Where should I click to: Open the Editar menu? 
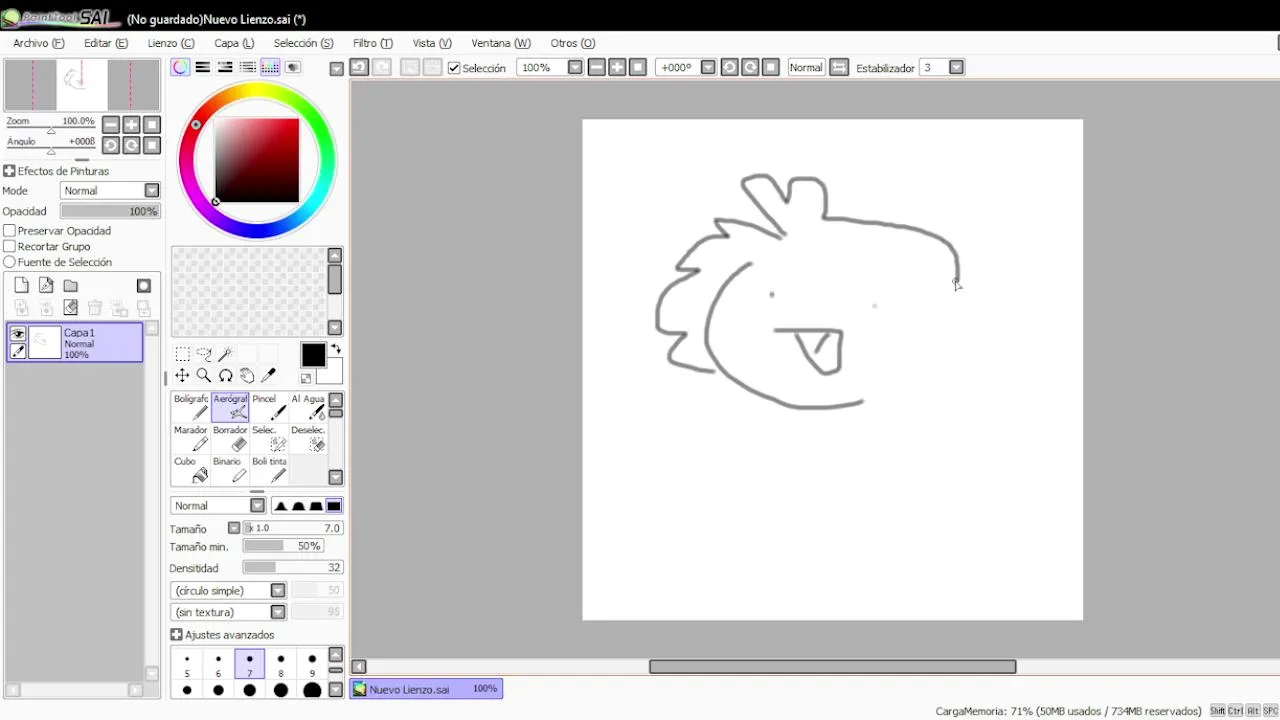coord(106,43)
